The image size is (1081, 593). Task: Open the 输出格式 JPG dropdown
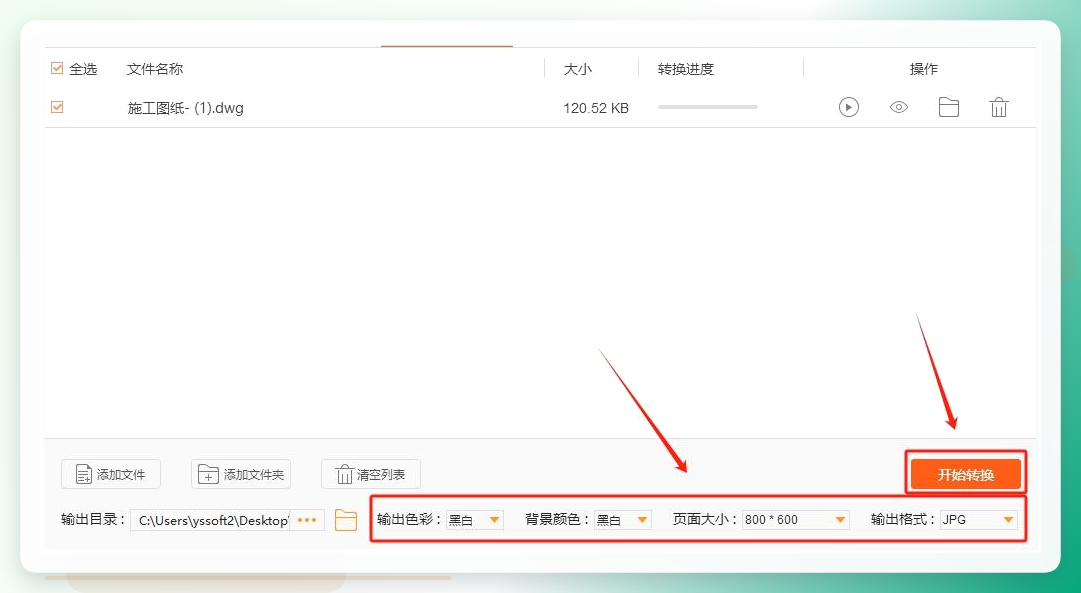tap(979, 520)
